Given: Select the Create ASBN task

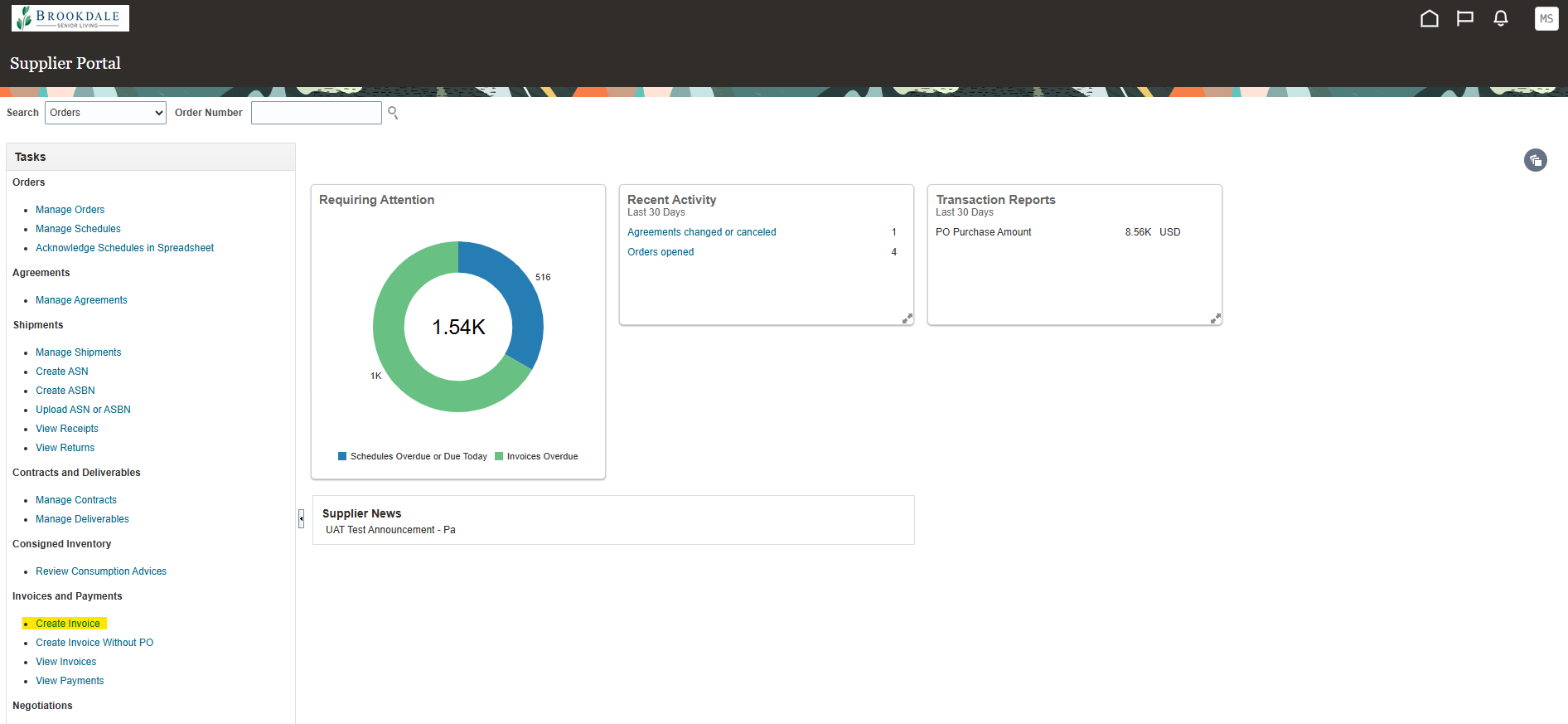Looking at the screenshot, I should (65, 391).
